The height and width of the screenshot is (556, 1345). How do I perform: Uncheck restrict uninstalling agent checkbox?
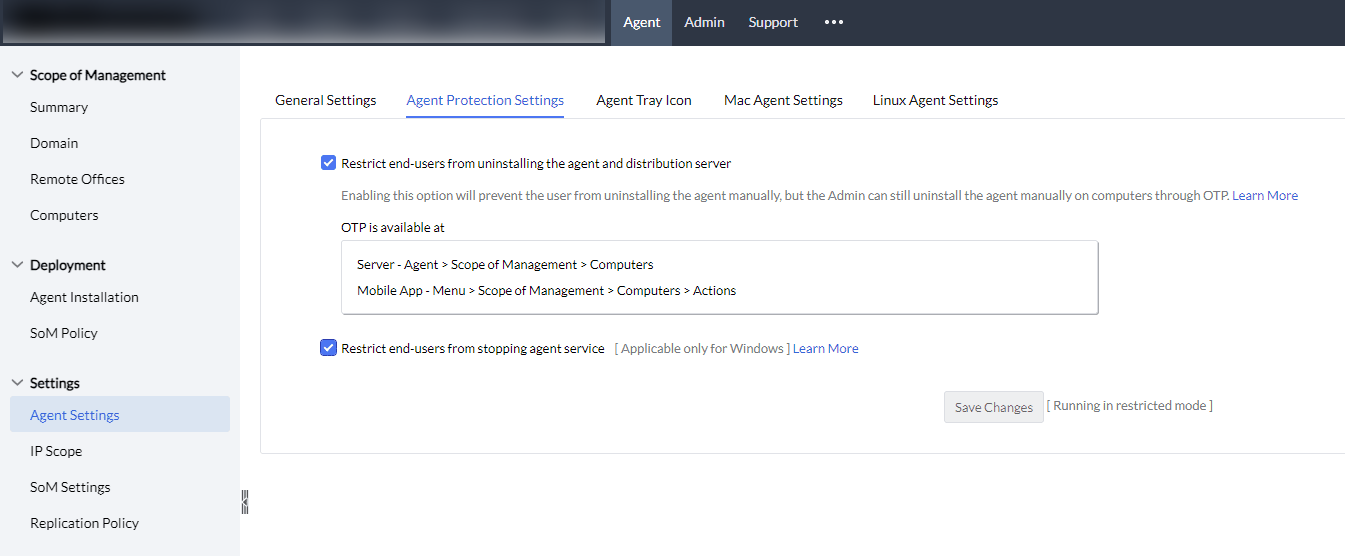[328, 163]
